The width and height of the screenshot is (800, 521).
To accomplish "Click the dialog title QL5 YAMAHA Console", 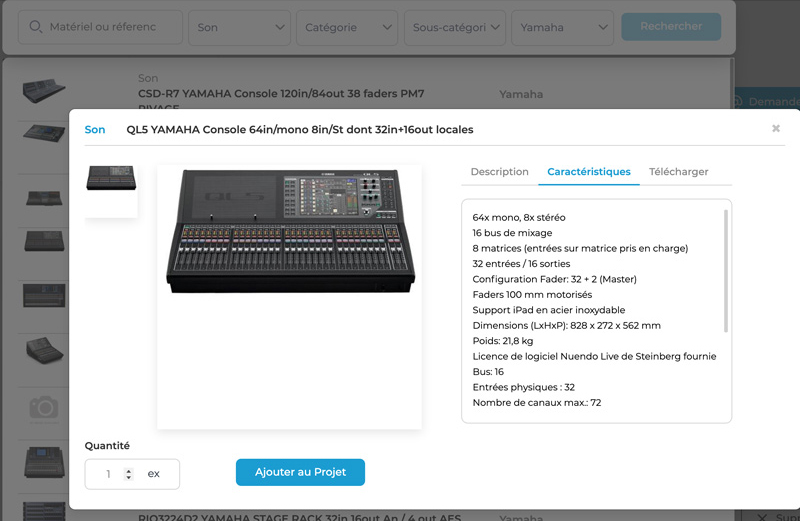I will pyautogui.click(x=299, y=130).
